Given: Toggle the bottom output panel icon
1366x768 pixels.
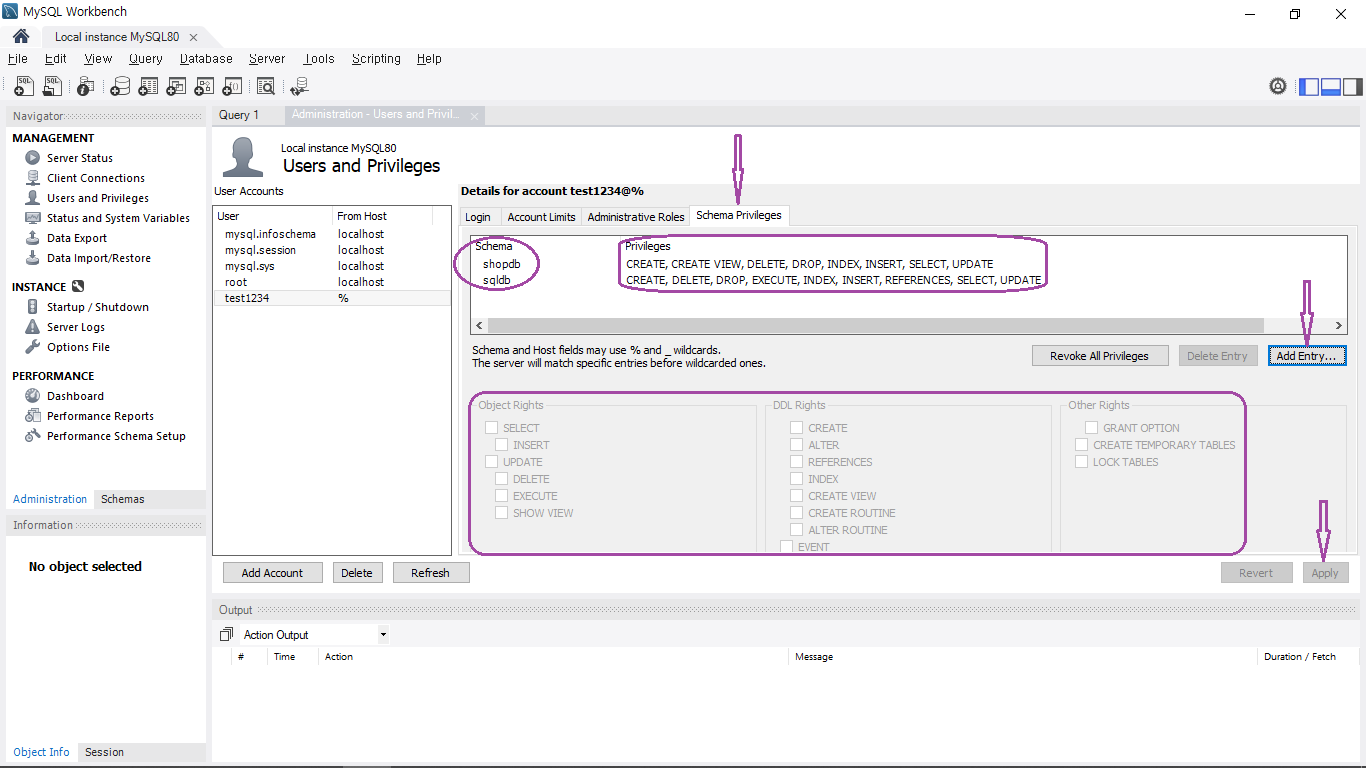Looking at the screenshot, I should point(1331,86).
